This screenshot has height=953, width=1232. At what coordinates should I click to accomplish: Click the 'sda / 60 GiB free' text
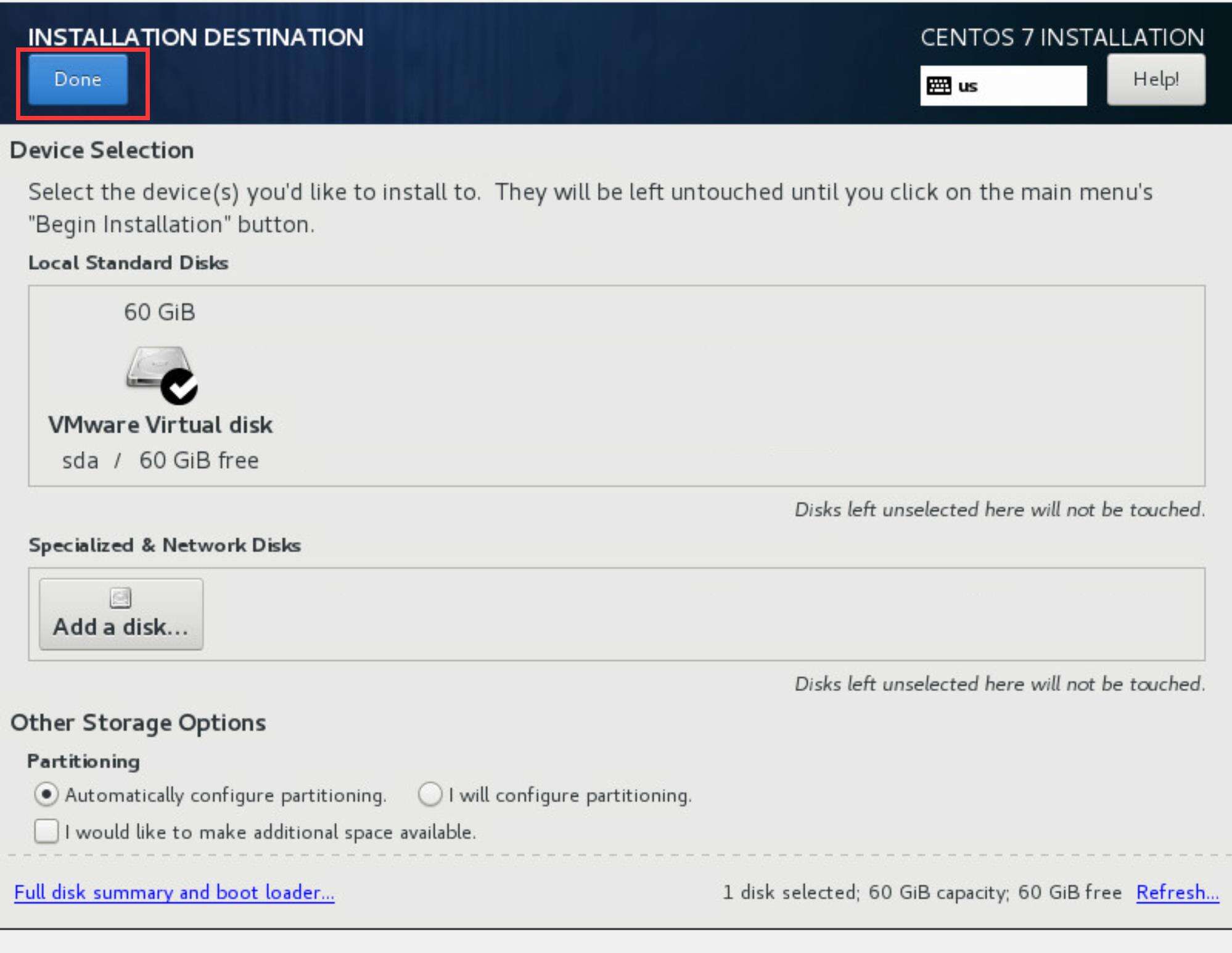point(160,460)
